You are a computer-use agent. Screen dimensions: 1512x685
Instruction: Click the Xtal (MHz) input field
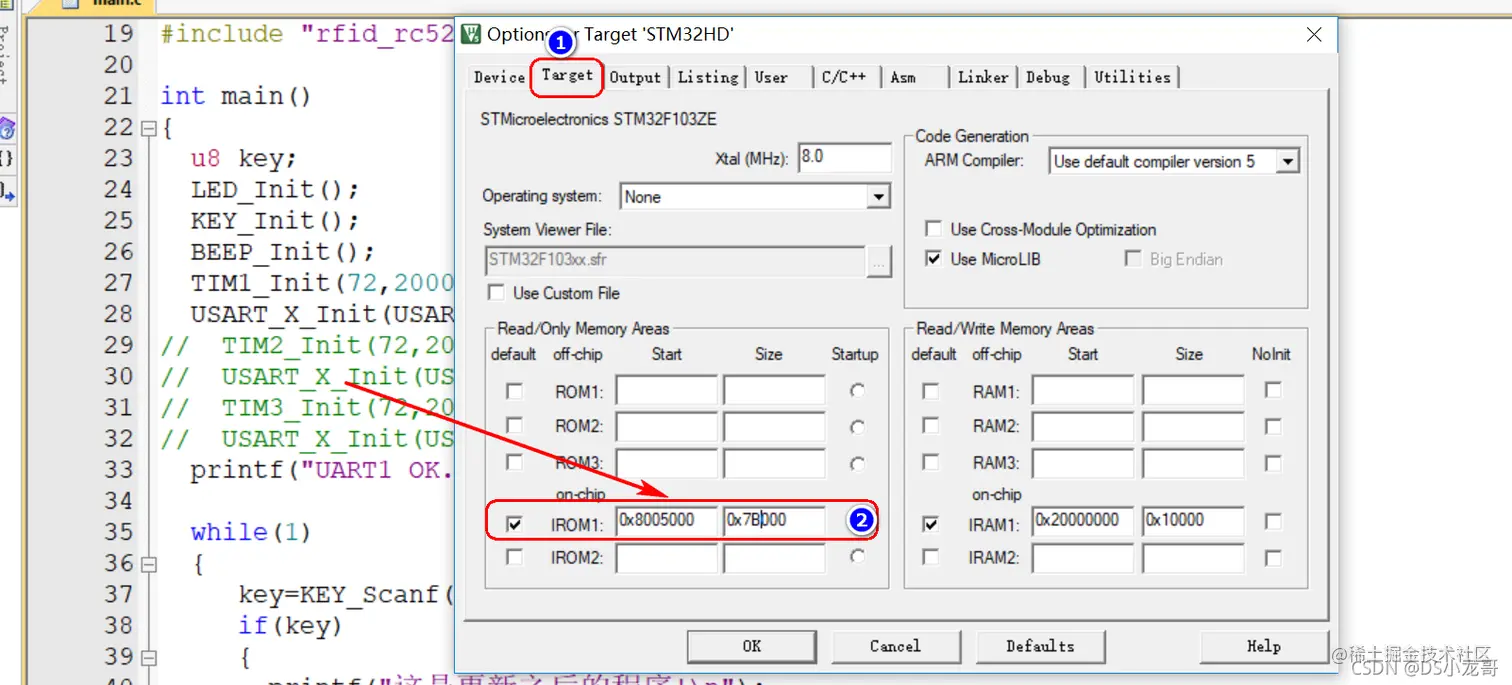pos(844,158)
